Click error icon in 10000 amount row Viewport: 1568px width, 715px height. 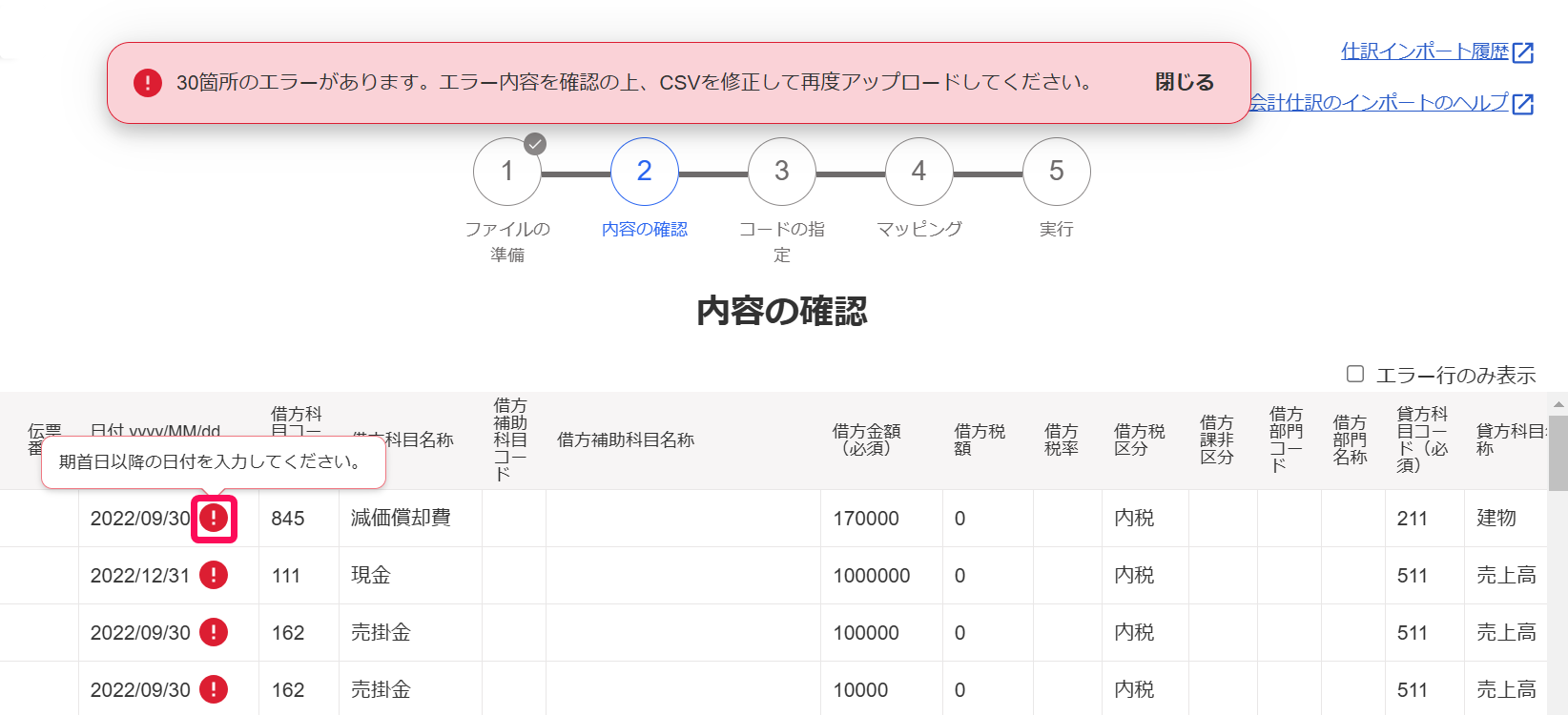tap(214, 689)
